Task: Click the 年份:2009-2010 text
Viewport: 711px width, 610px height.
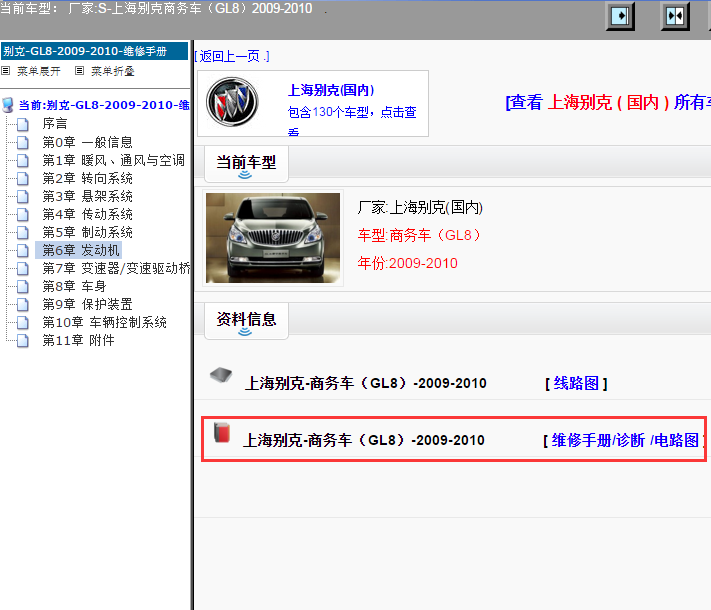Action: coord(408,263)
